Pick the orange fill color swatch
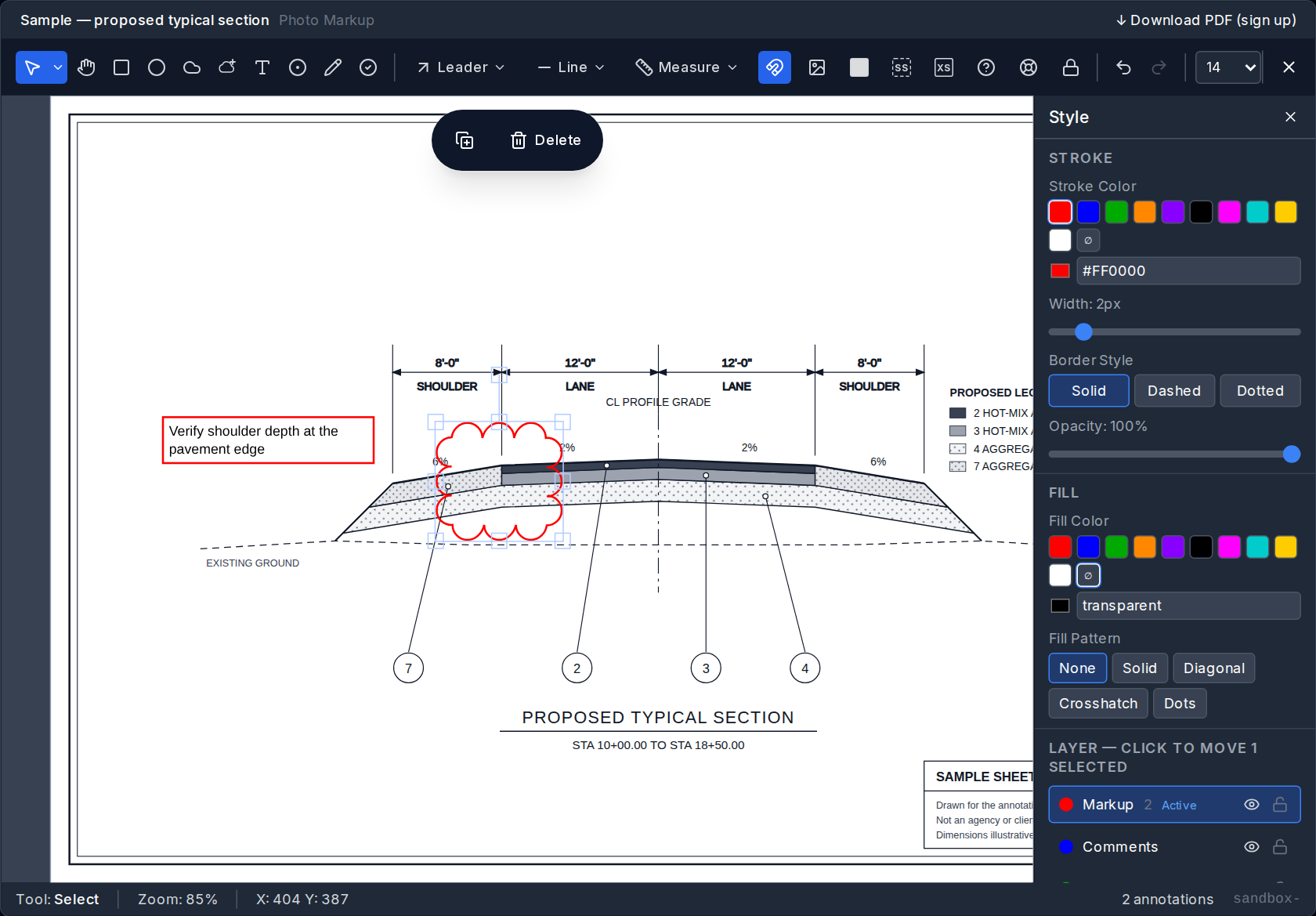The width and height of the screenshot is (1316, 916). click(1144, 547)
